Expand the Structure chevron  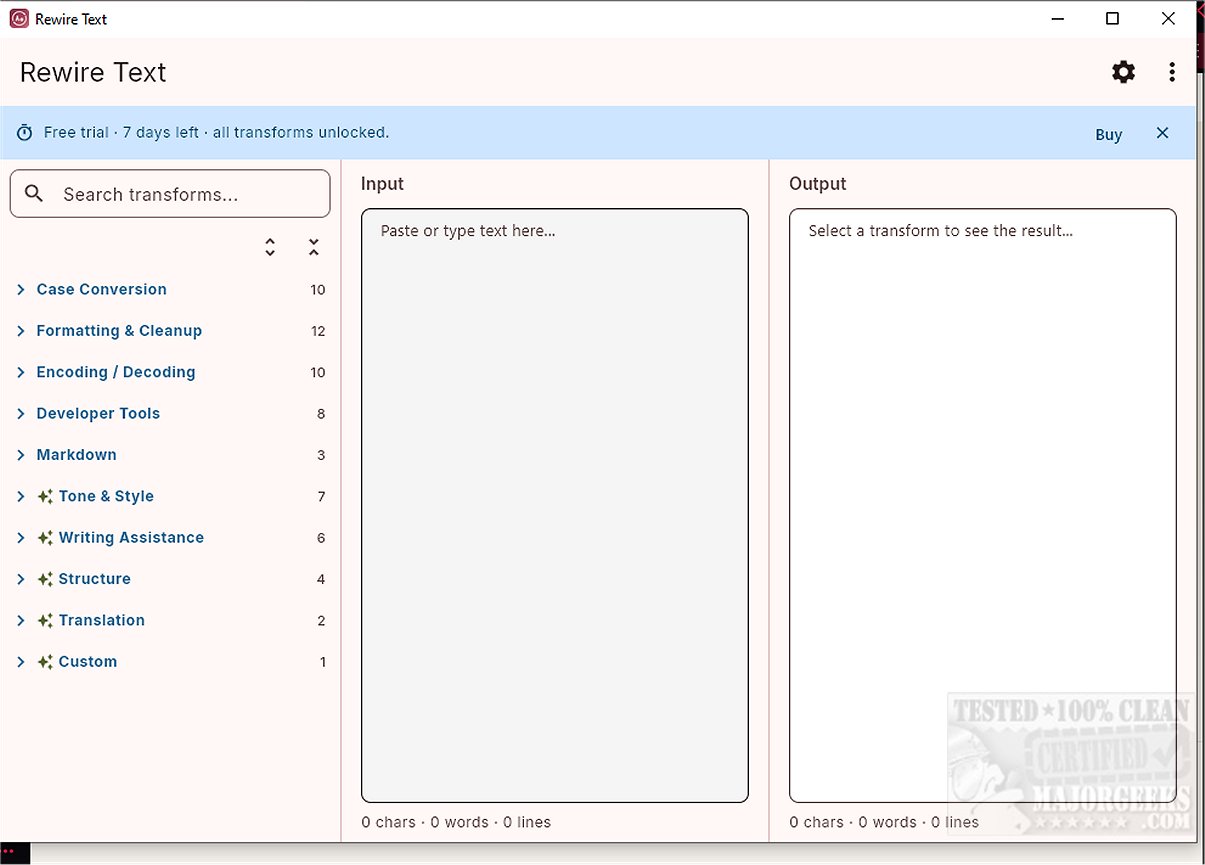pyautogui.click(x=21, y=579)
